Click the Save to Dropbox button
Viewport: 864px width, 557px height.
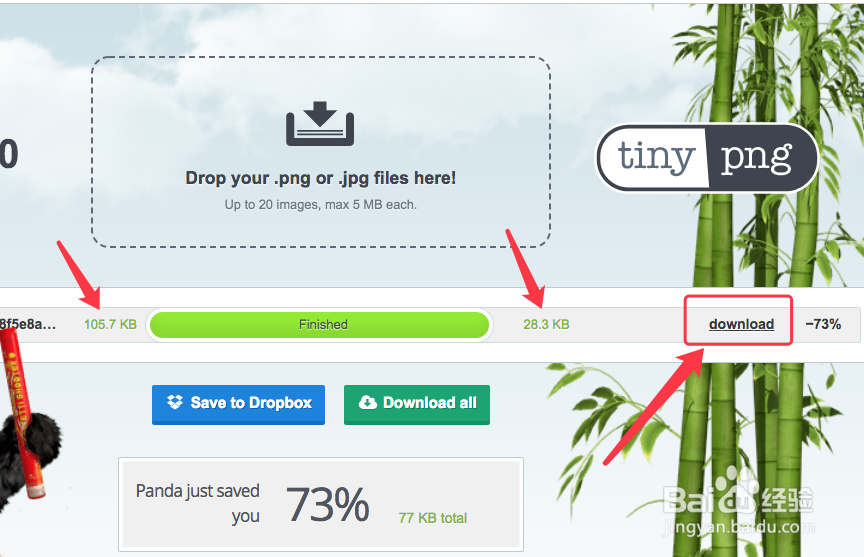tap(239, 404)
